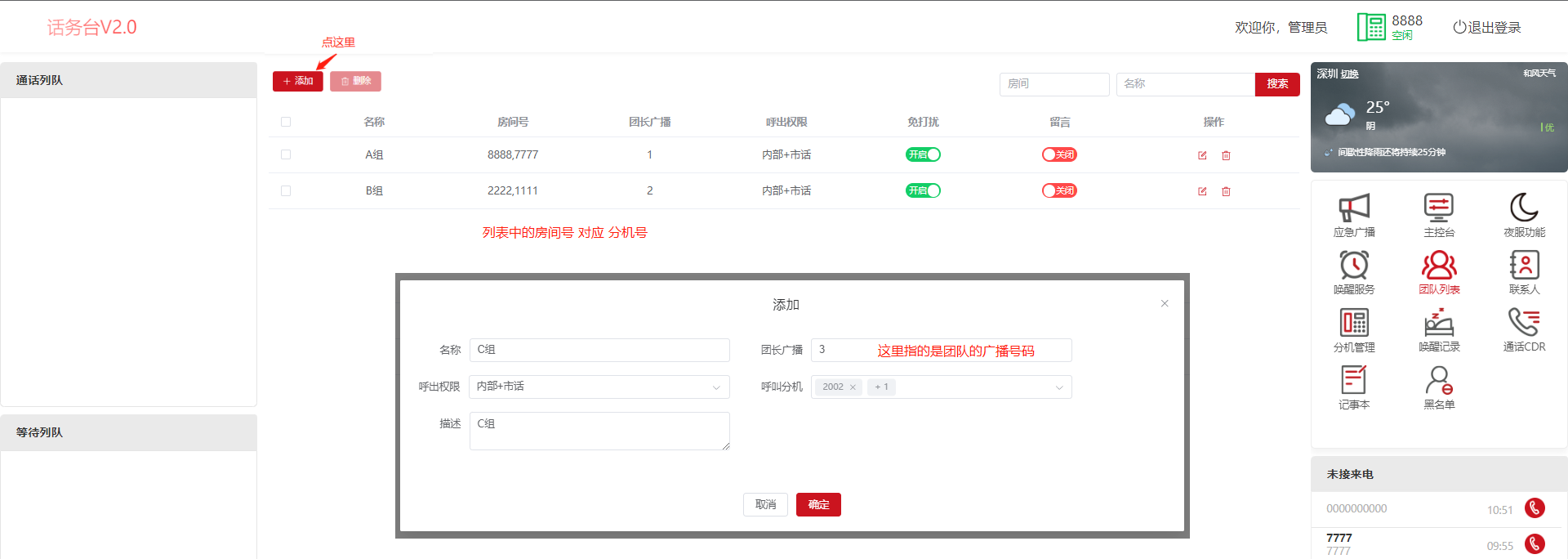The image size is (1568, 559).
Task: Open the 团队列表 team list menu
Action: [1439, 272]
